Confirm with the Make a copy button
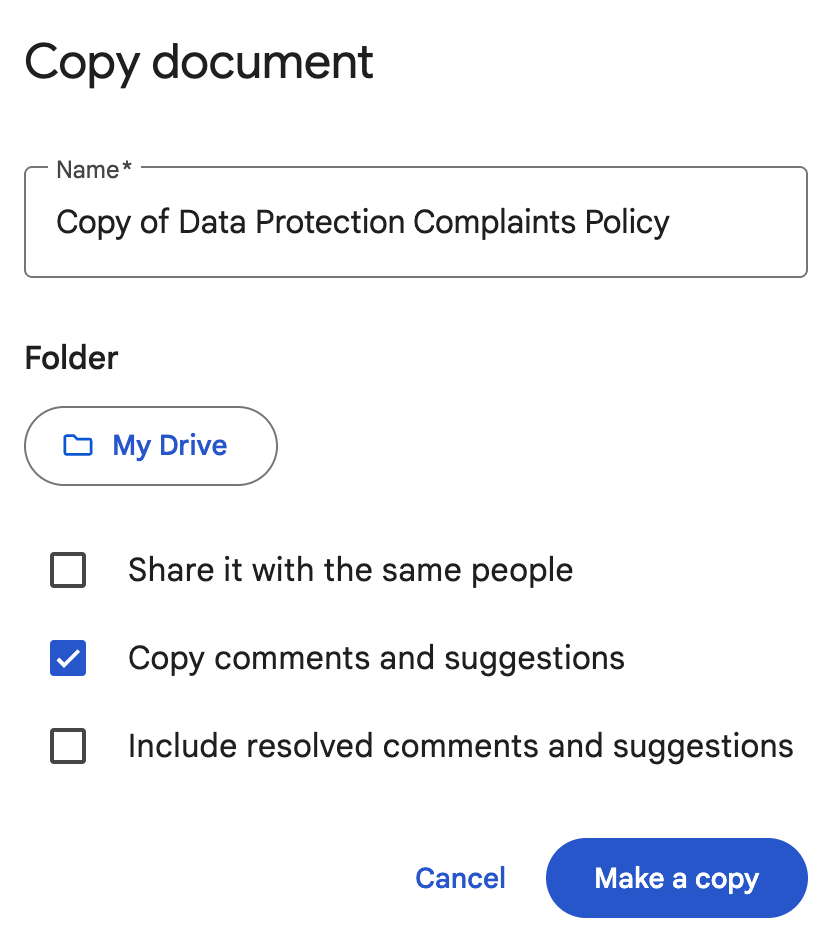Viewport: 830px width, 952px height. 676,878
